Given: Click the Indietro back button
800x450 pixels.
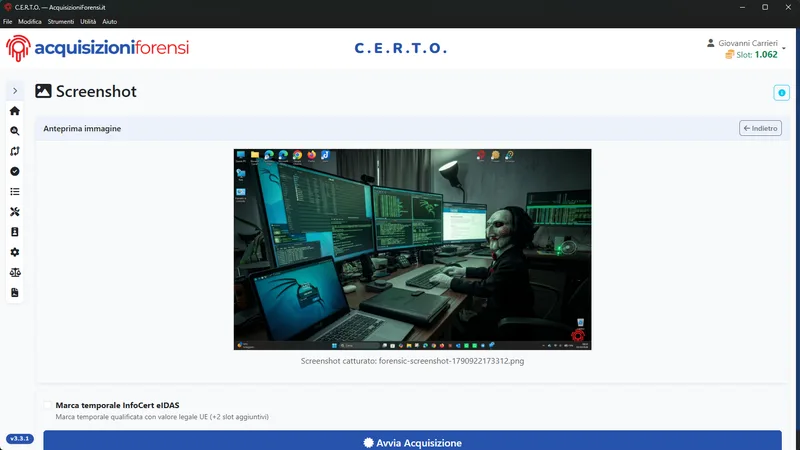Looking at the screenshot, I should point(760,128).
